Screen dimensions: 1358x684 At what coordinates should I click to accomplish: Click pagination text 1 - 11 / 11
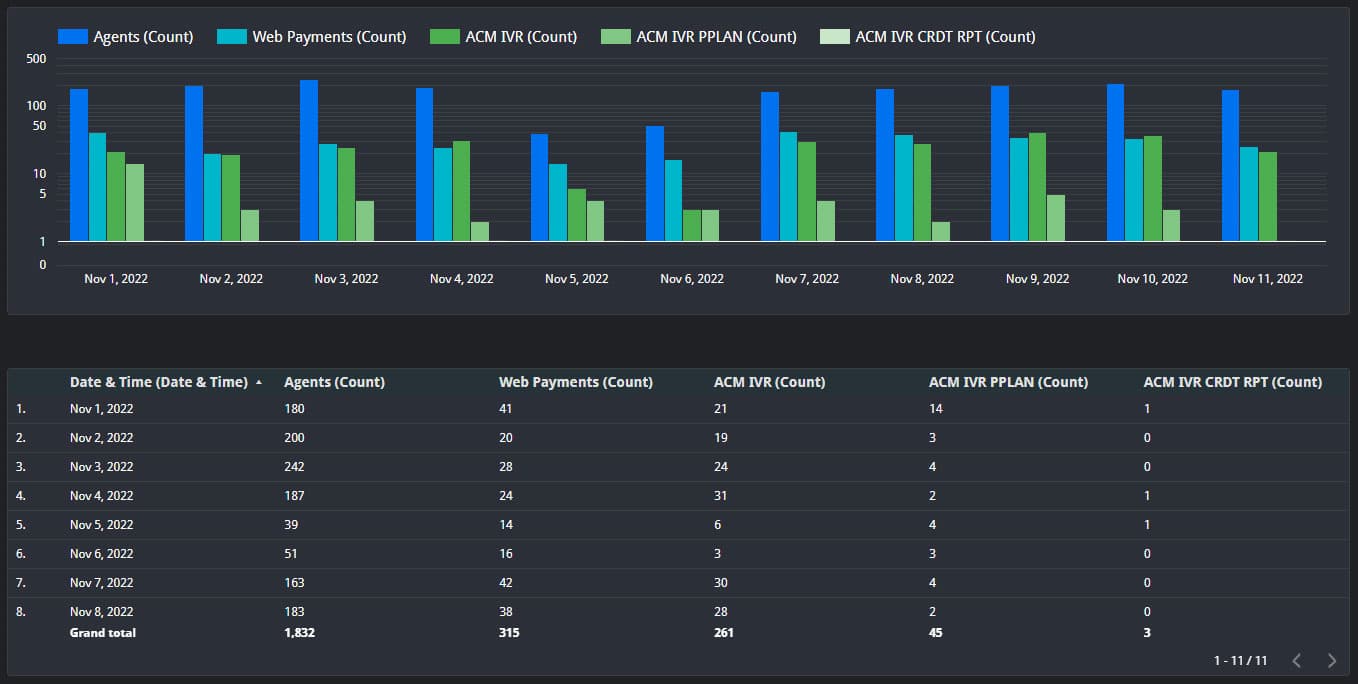[1240, 661]
